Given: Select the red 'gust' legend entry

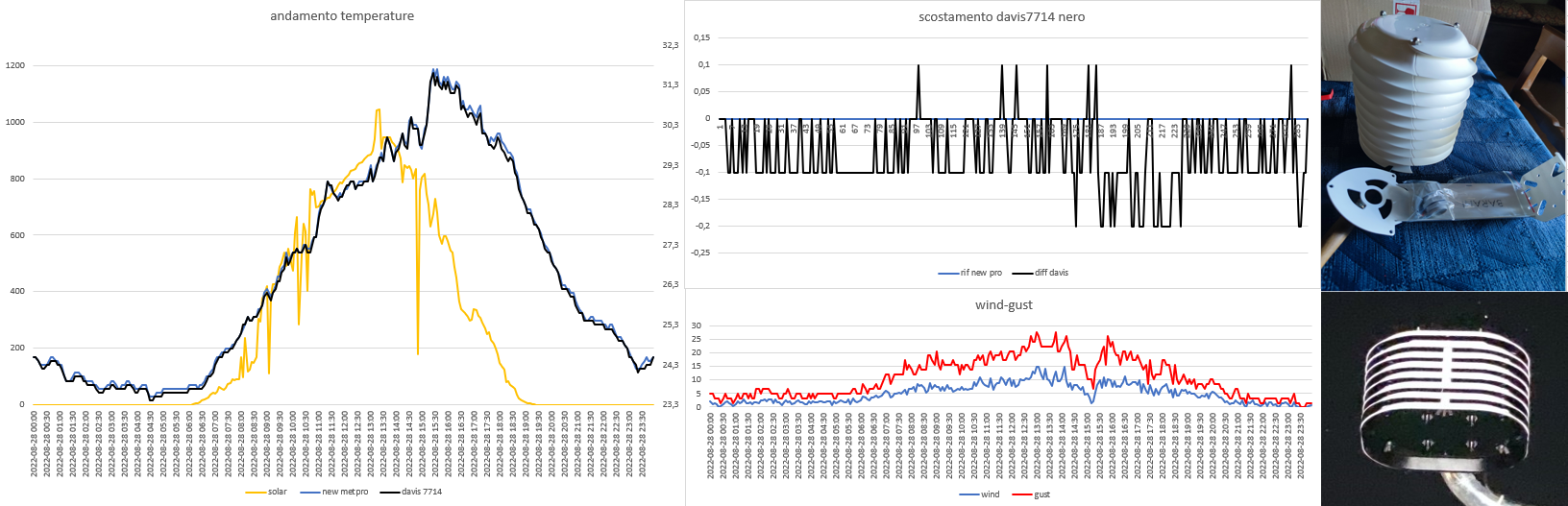Looking at the screenshot, I should pos(1041,494).
